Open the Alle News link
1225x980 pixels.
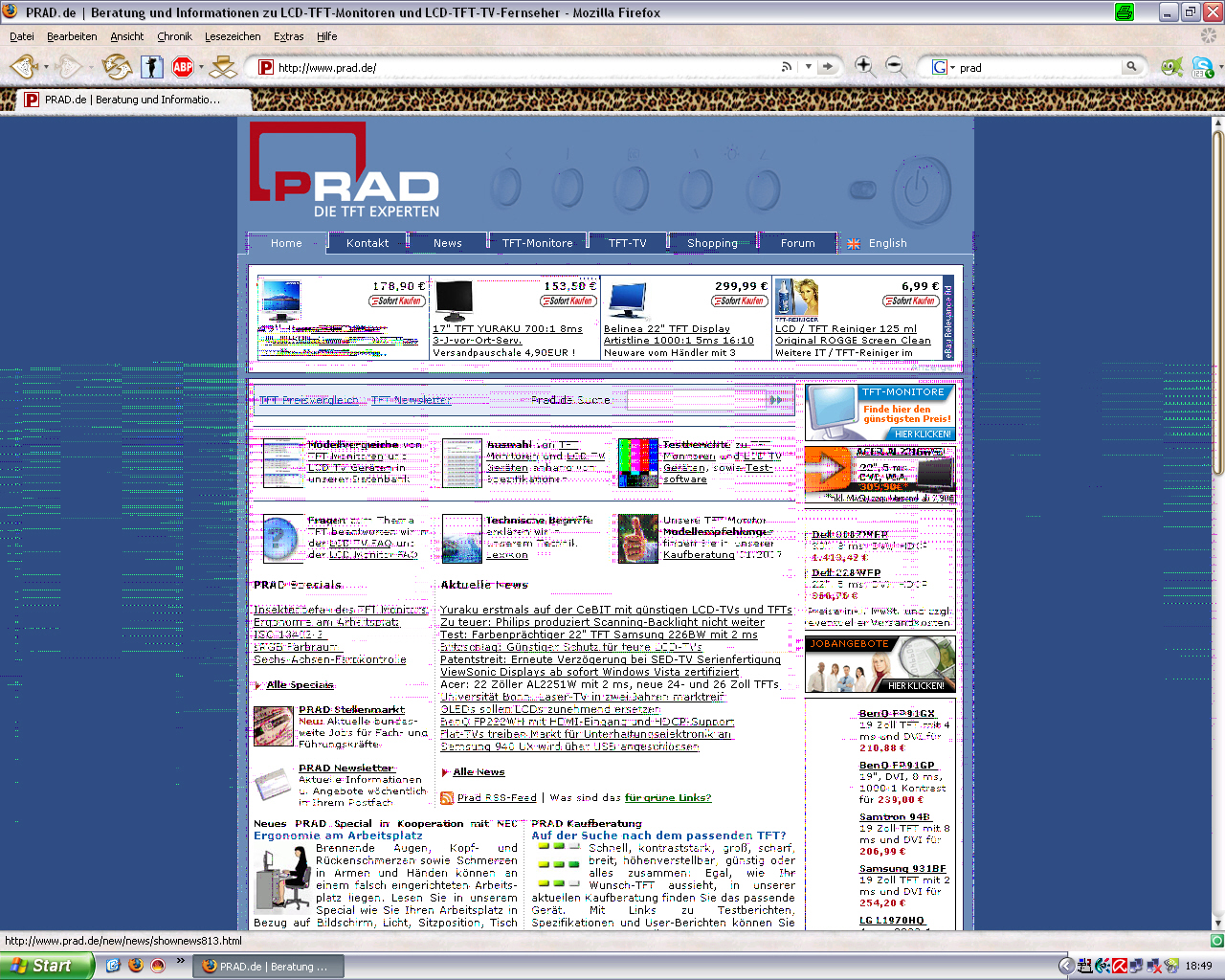(x=479, y=772)
